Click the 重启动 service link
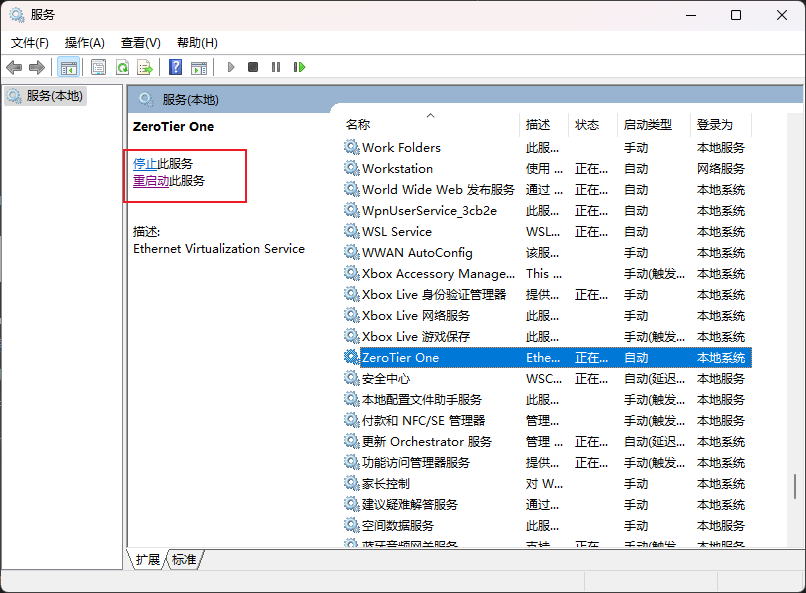 pos(151,181)
